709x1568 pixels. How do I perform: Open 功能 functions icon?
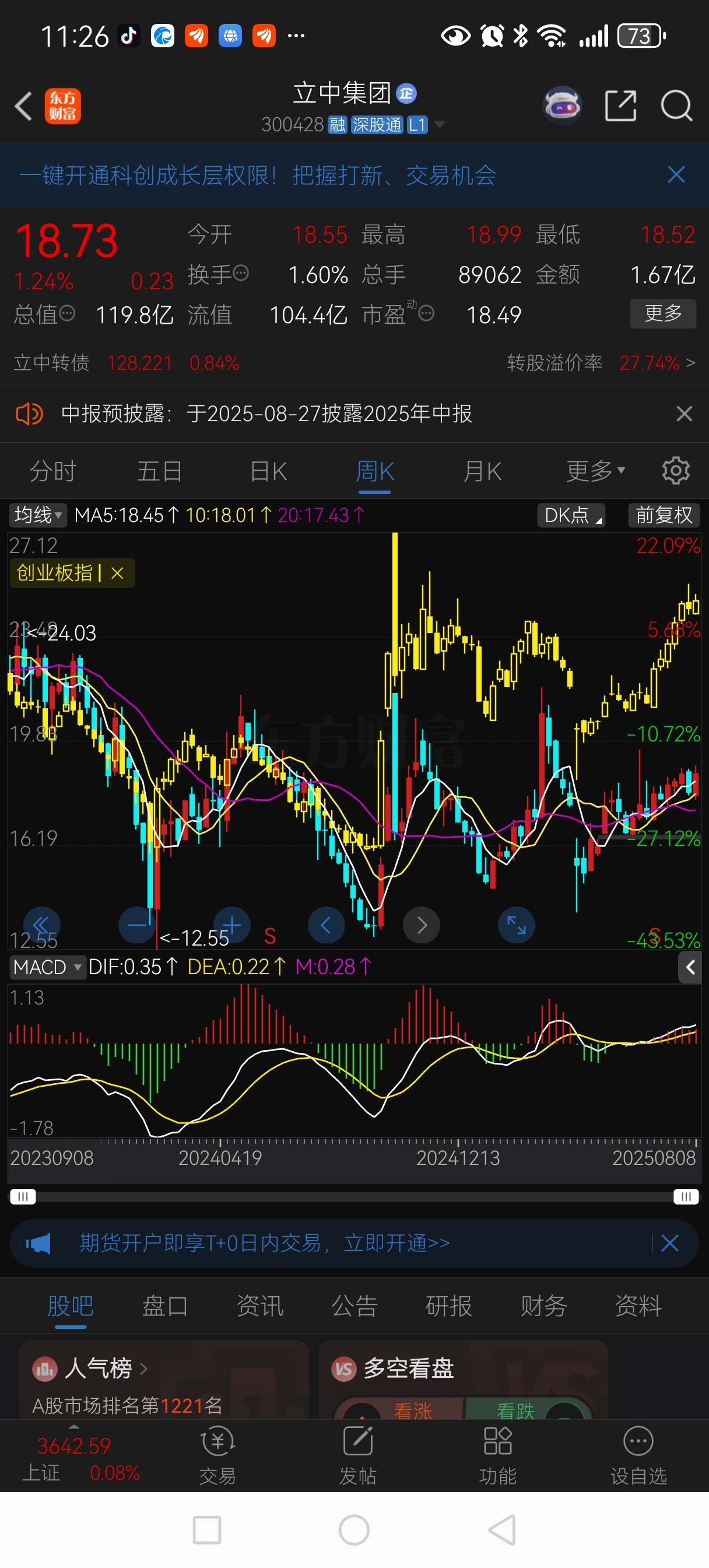click(x=497, y=1456)
